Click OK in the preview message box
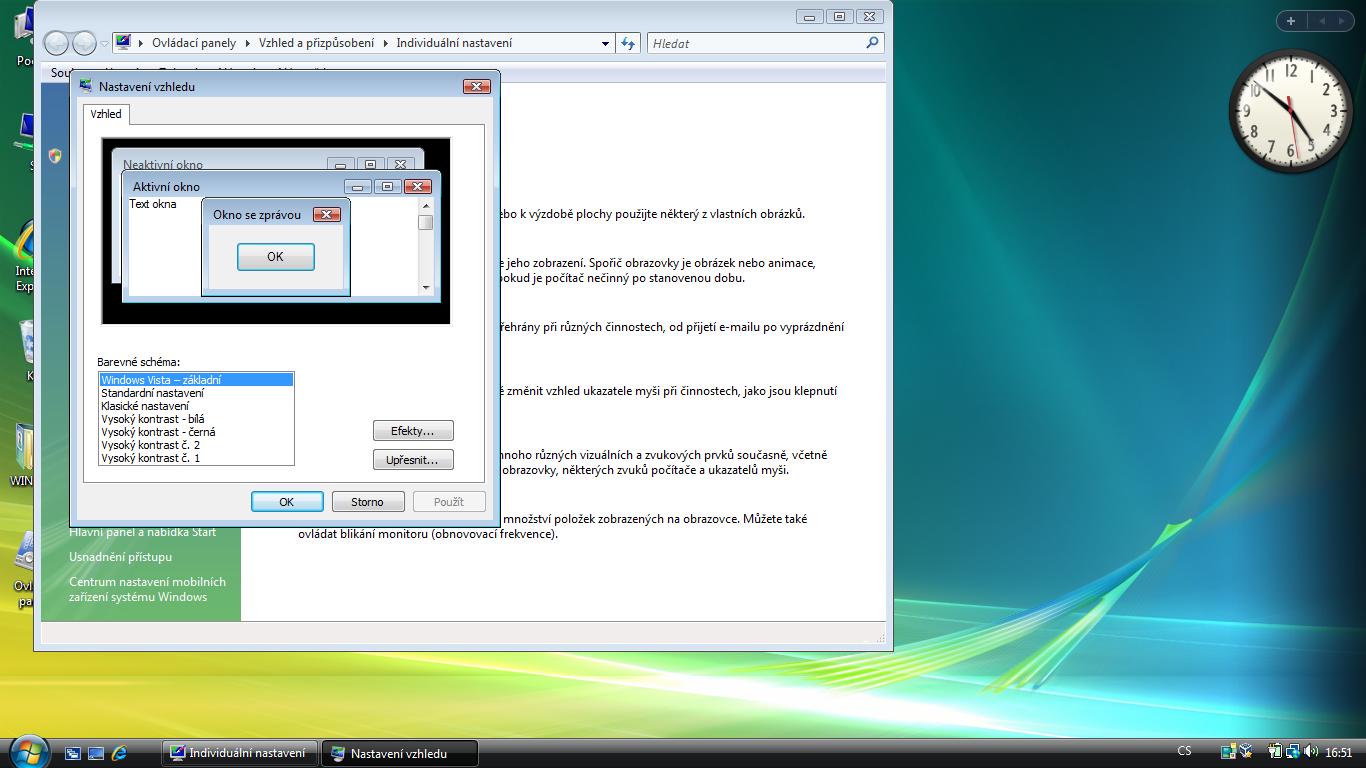This screenshot has height=768, width=1366. [276, 257]
